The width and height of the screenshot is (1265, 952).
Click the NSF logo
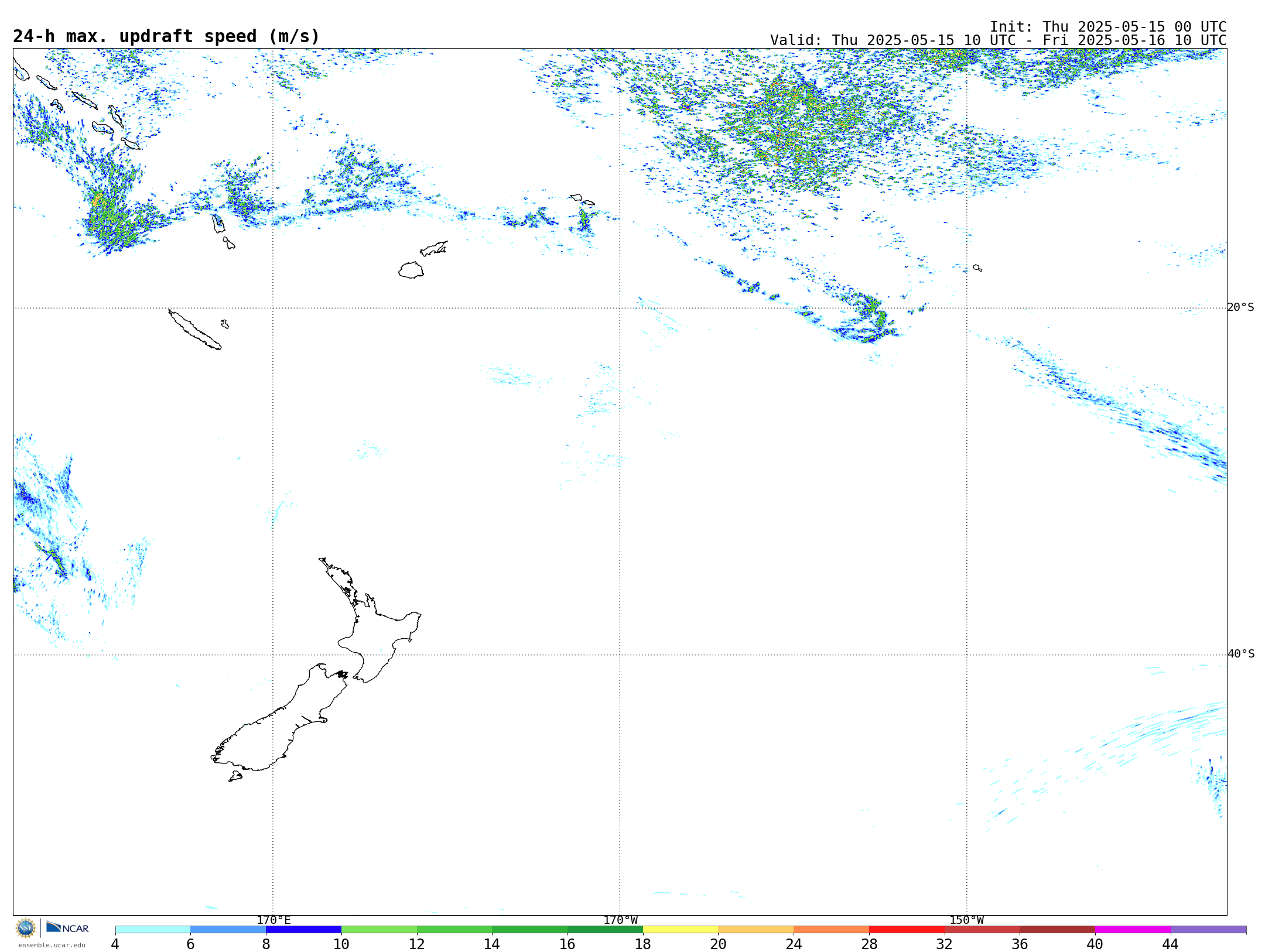tap(26, 928)
